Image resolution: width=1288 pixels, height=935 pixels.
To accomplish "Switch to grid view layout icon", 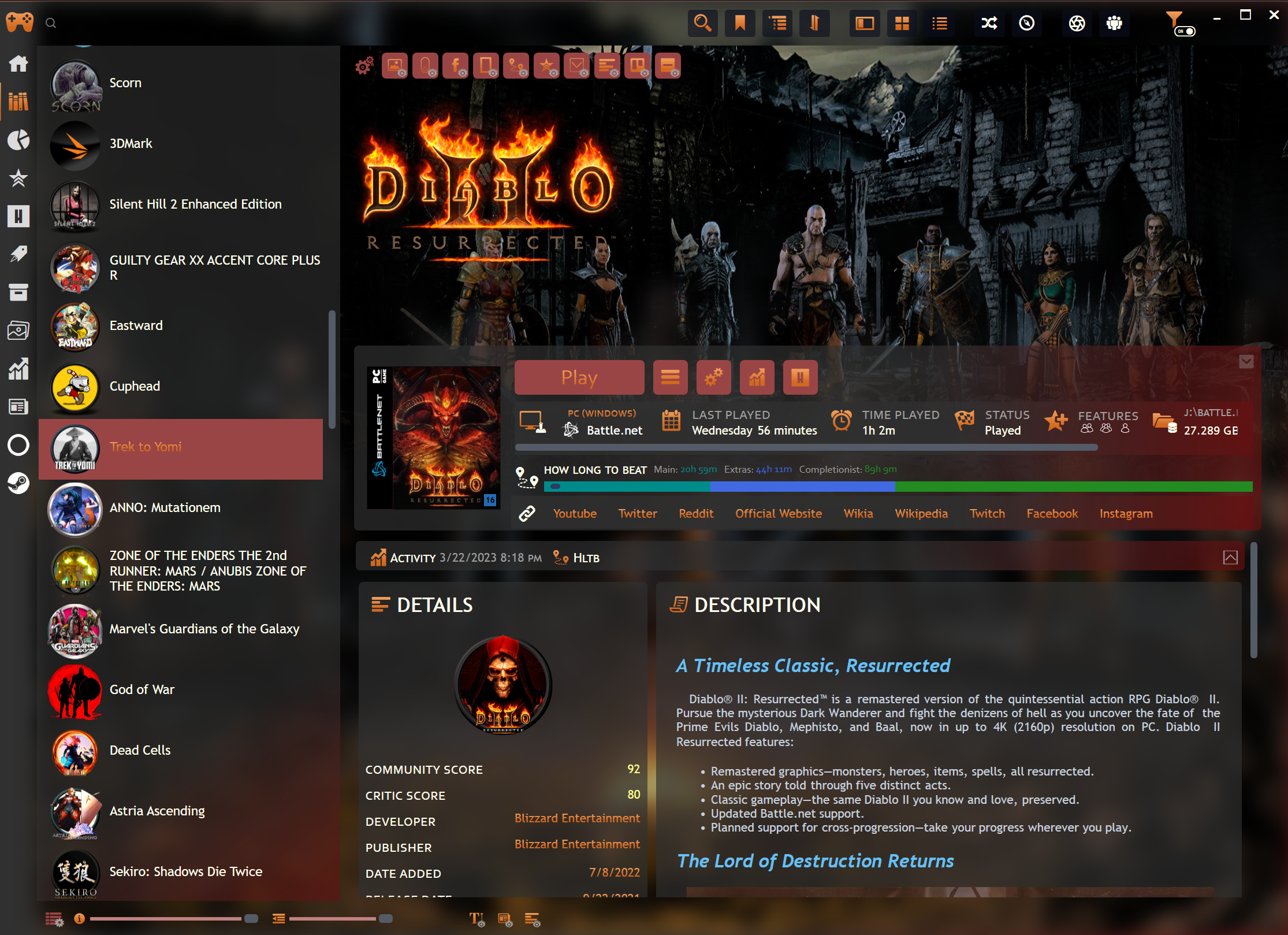I will (x=902, y=24).
